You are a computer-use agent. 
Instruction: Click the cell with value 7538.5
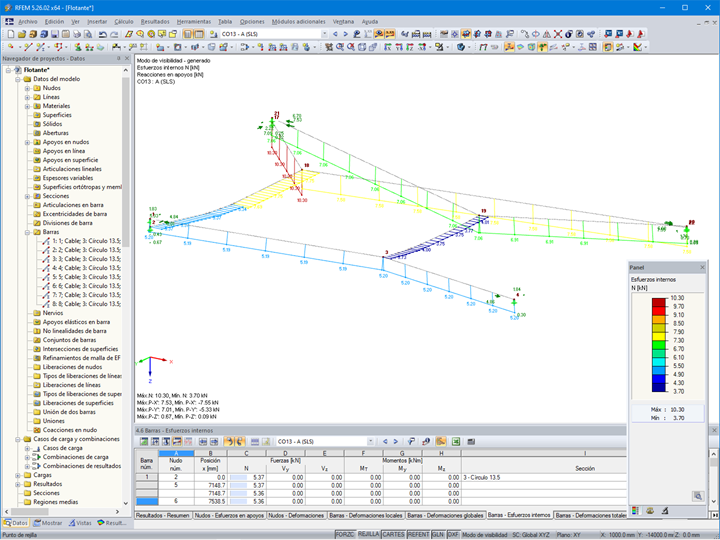click(x=210, y=501)
